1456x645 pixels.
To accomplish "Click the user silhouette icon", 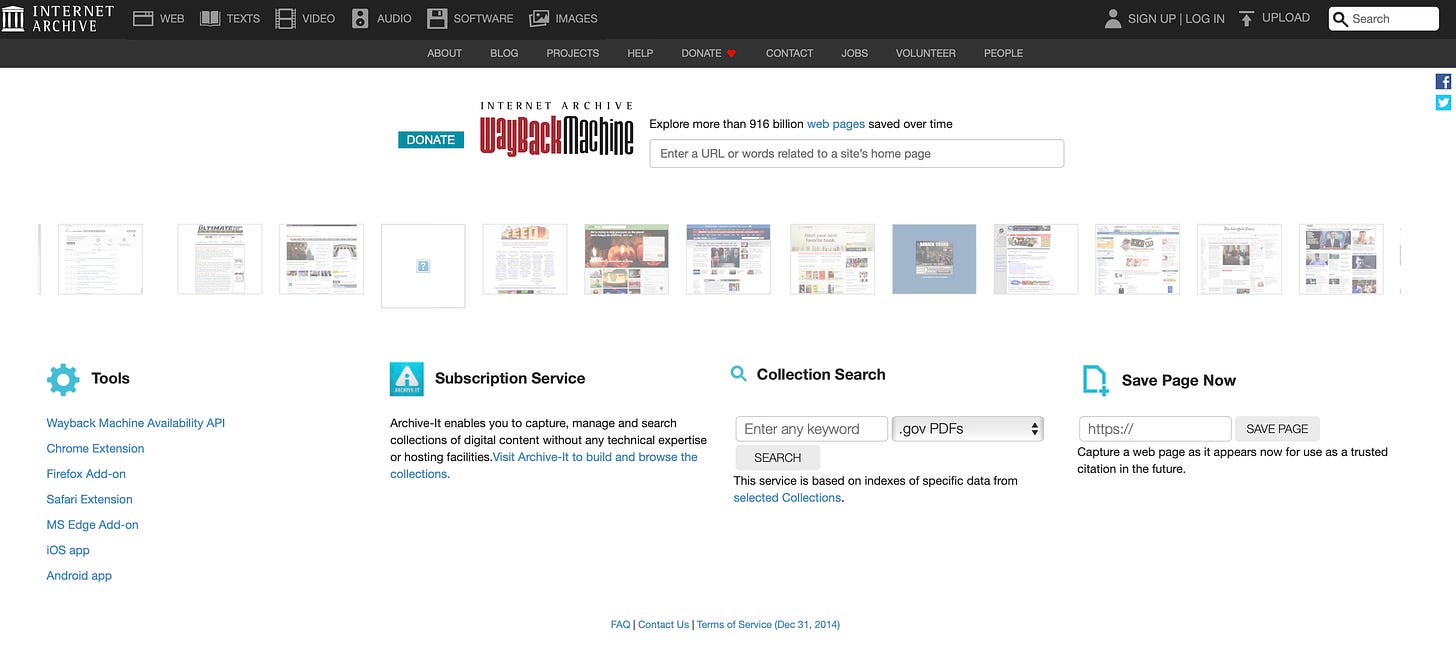I will pos(1113,18).
